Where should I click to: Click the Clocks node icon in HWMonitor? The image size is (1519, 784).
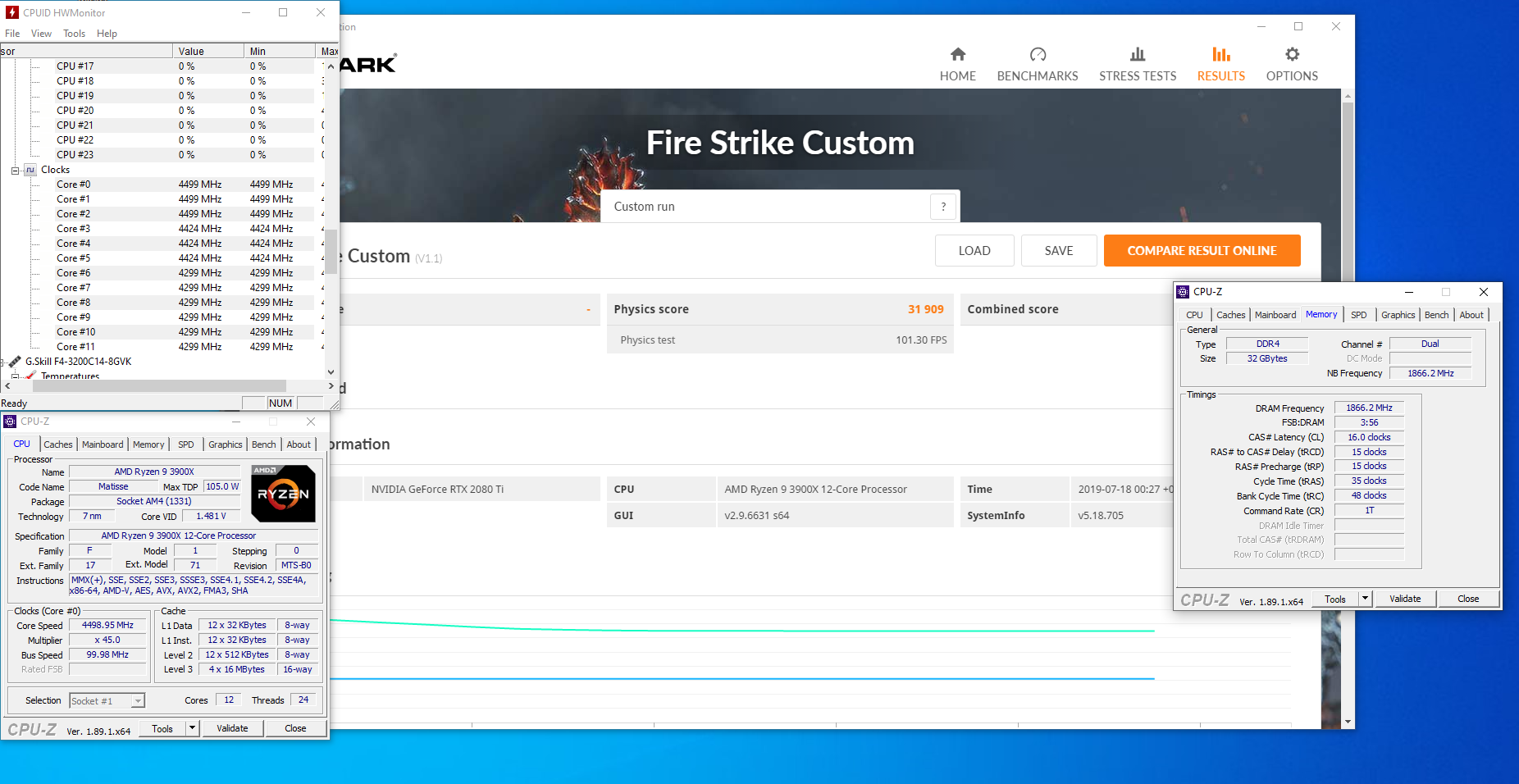coord(30,170)
